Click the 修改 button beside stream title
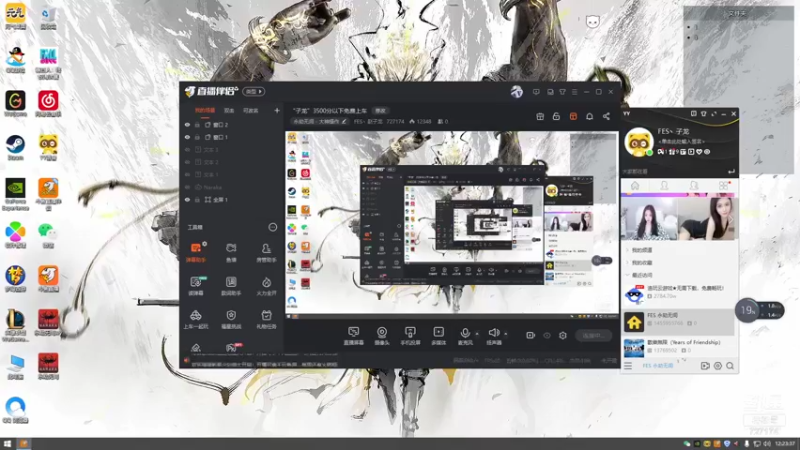The height and width of the screenshot is (450, 800). click(381, 110)
